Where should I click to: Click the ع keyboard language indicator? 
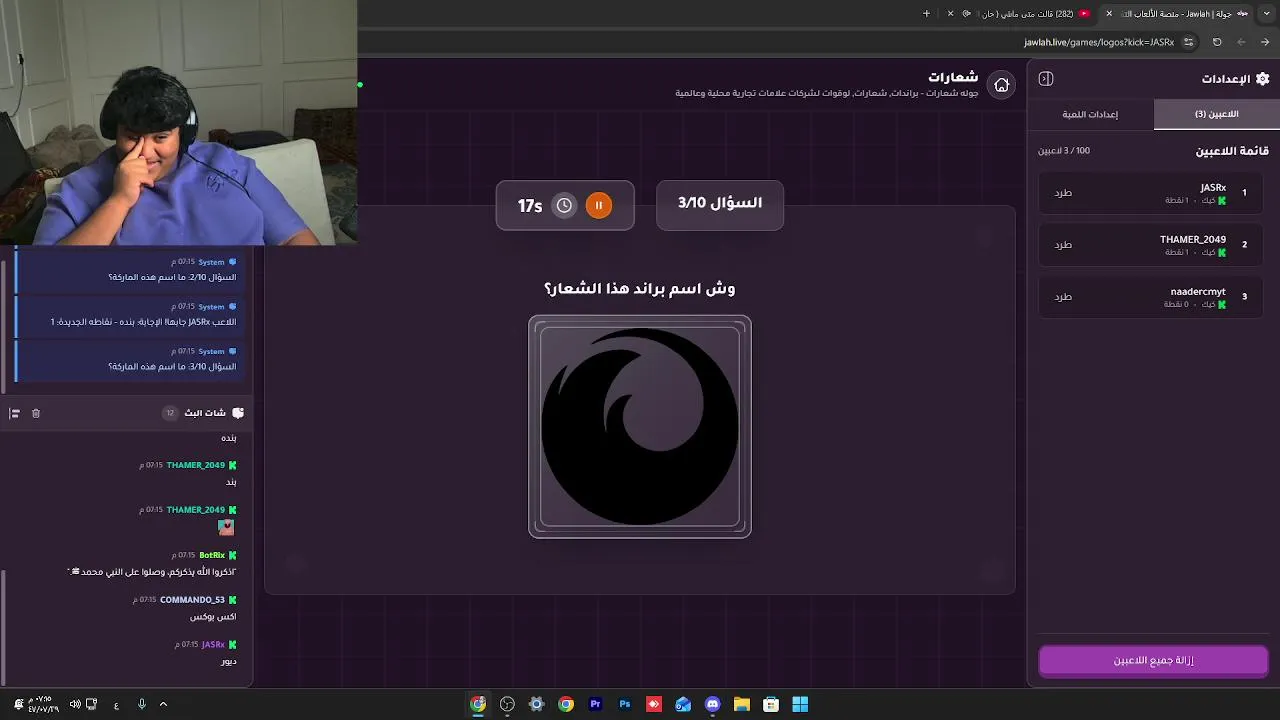click(116, 705)
